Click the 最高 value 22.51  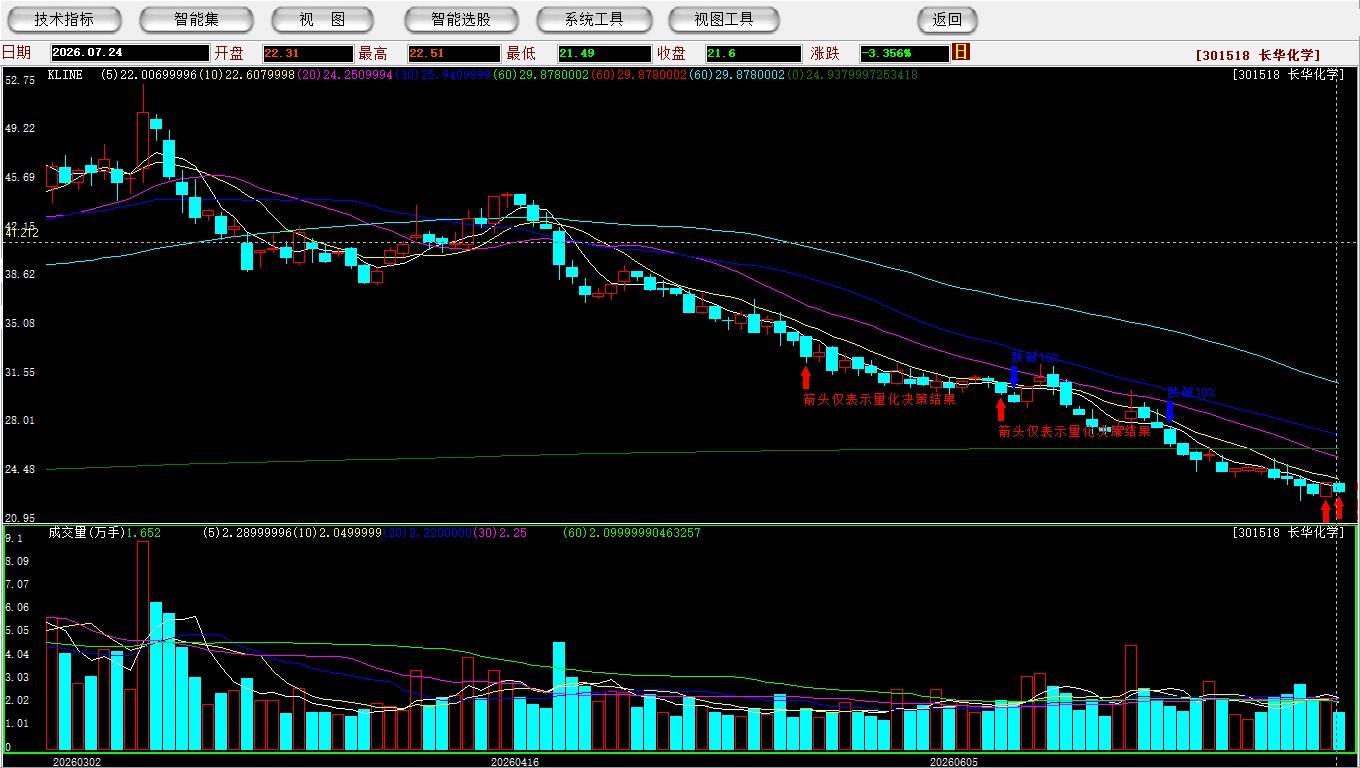(x=453, y=53)
